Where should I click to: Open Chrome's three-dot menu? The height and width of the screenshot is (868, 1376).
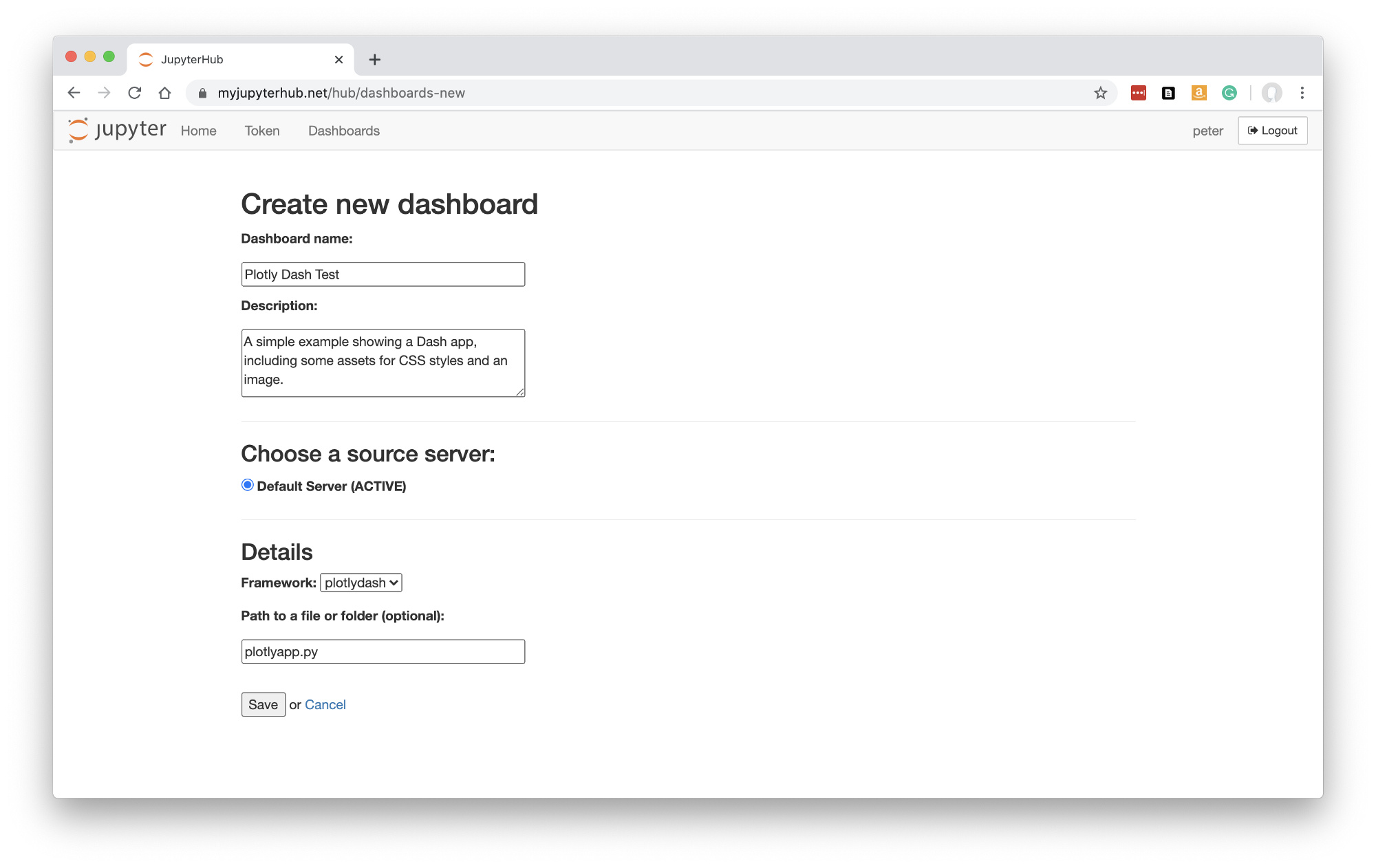pos(1302,93)
